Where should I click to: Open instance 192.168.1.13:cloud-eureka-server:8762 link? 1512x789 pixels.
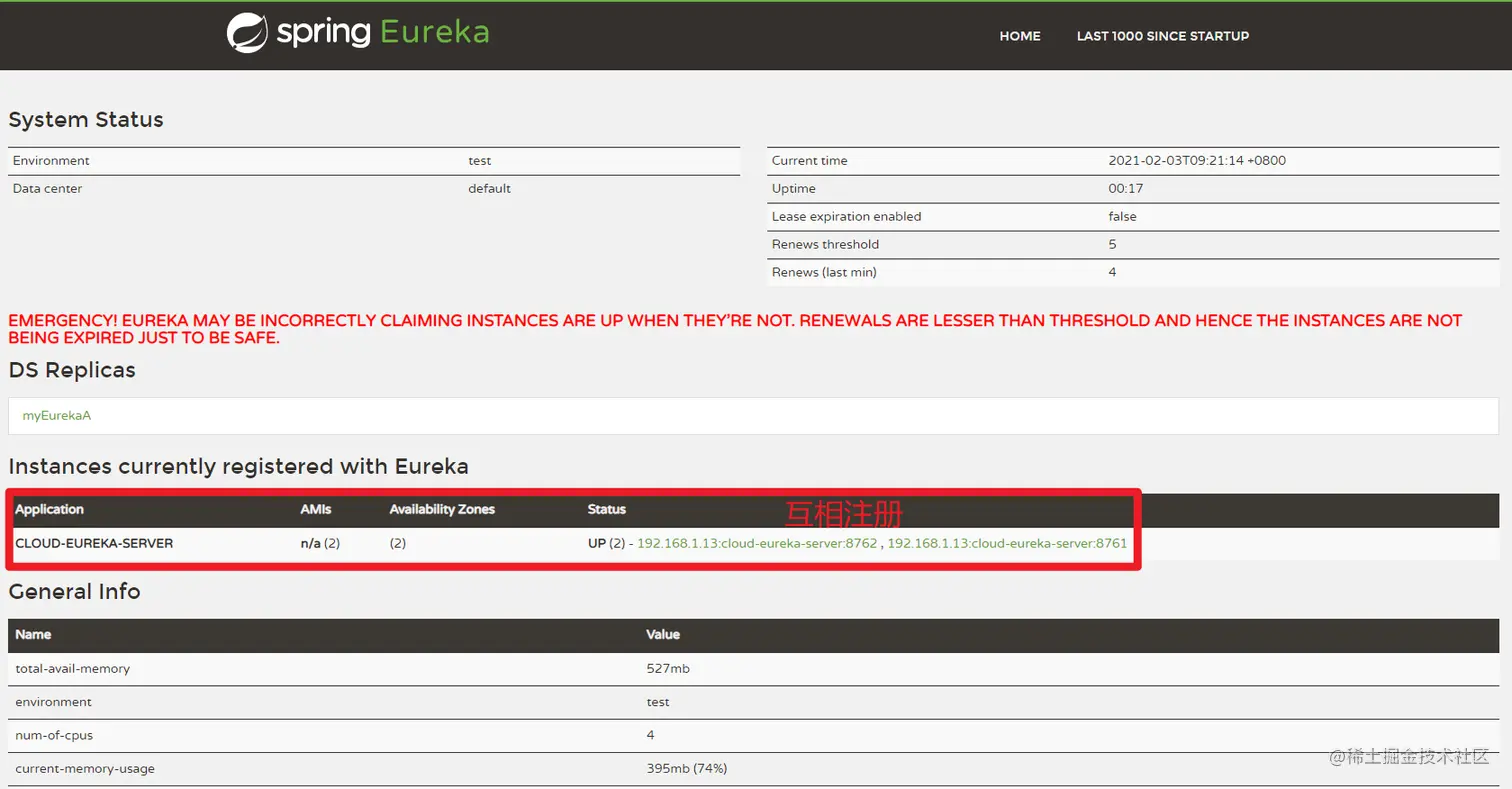[x=757, y=543]
